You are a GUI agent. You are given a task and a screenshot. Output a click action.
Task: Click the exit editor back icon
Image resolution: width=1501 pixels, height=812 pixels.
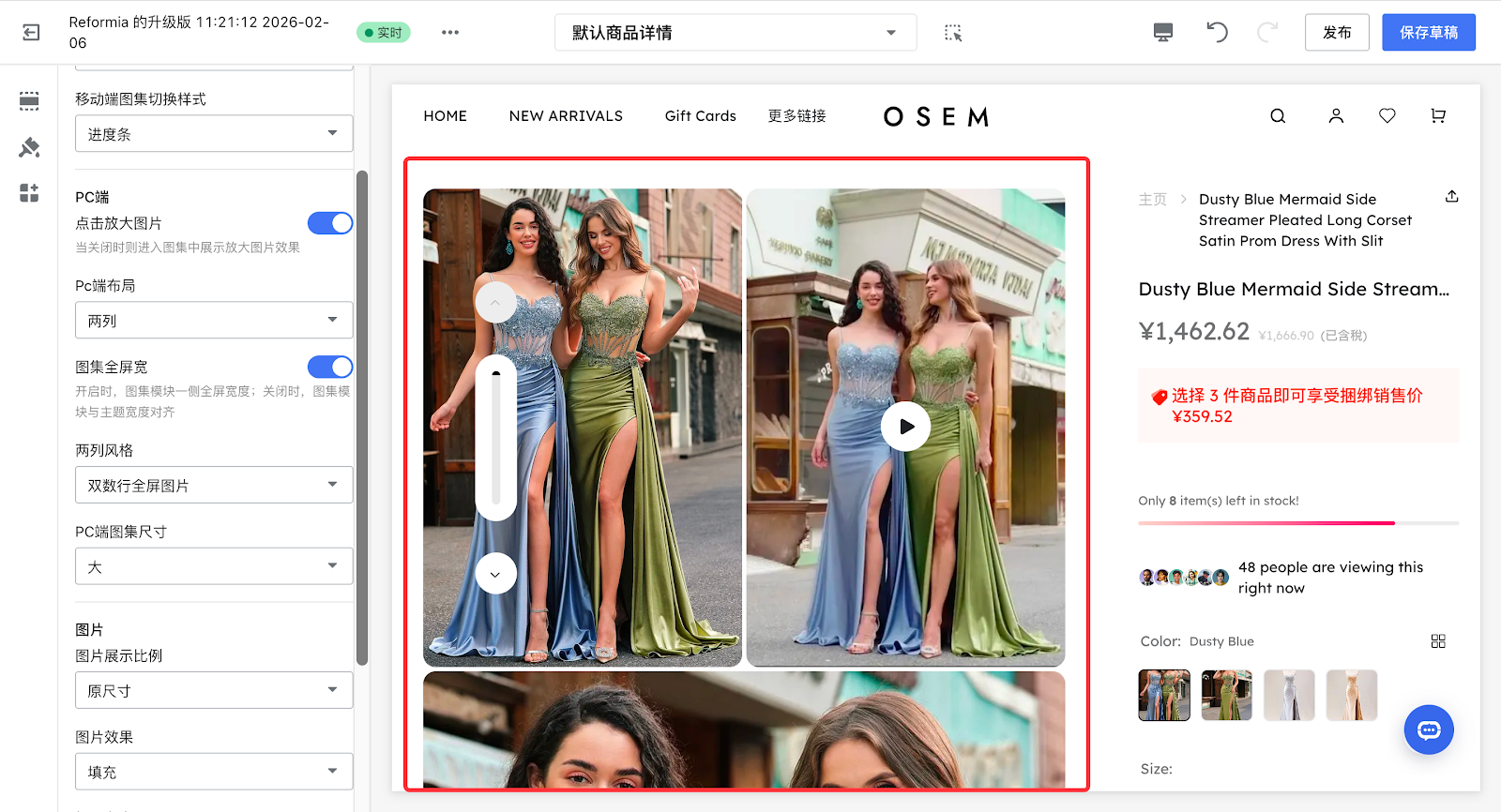point(31,33)
